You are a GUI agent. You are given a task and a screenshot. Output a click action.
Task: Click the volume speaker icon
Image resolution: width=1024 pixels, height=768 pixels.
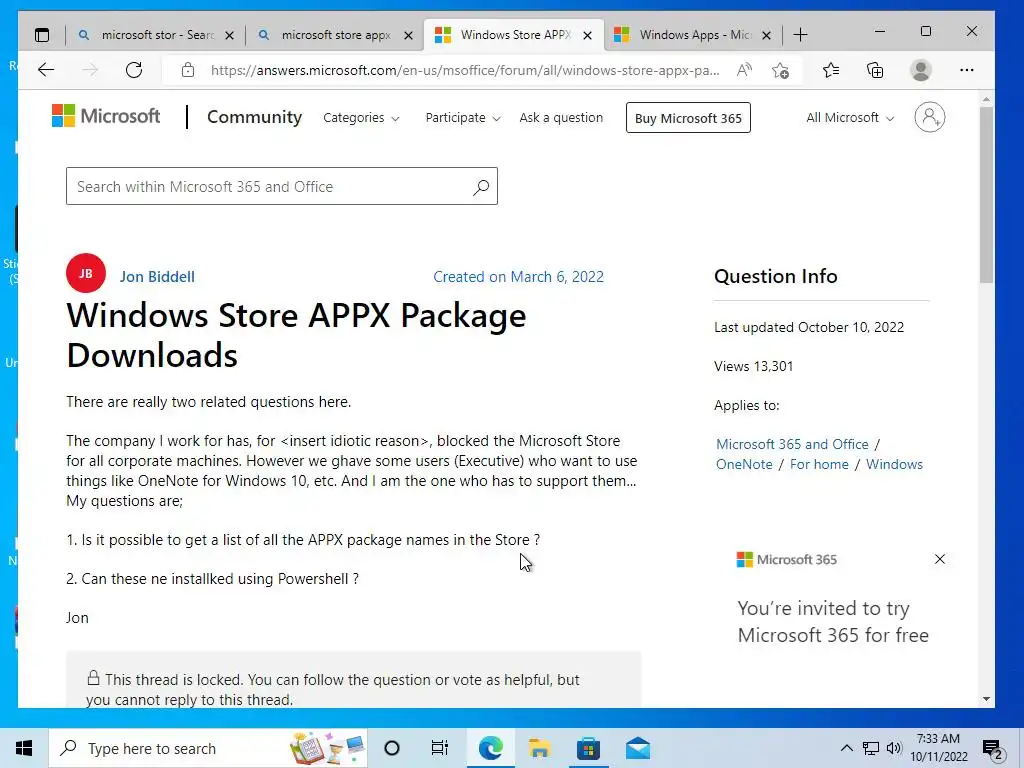point(894,748)
